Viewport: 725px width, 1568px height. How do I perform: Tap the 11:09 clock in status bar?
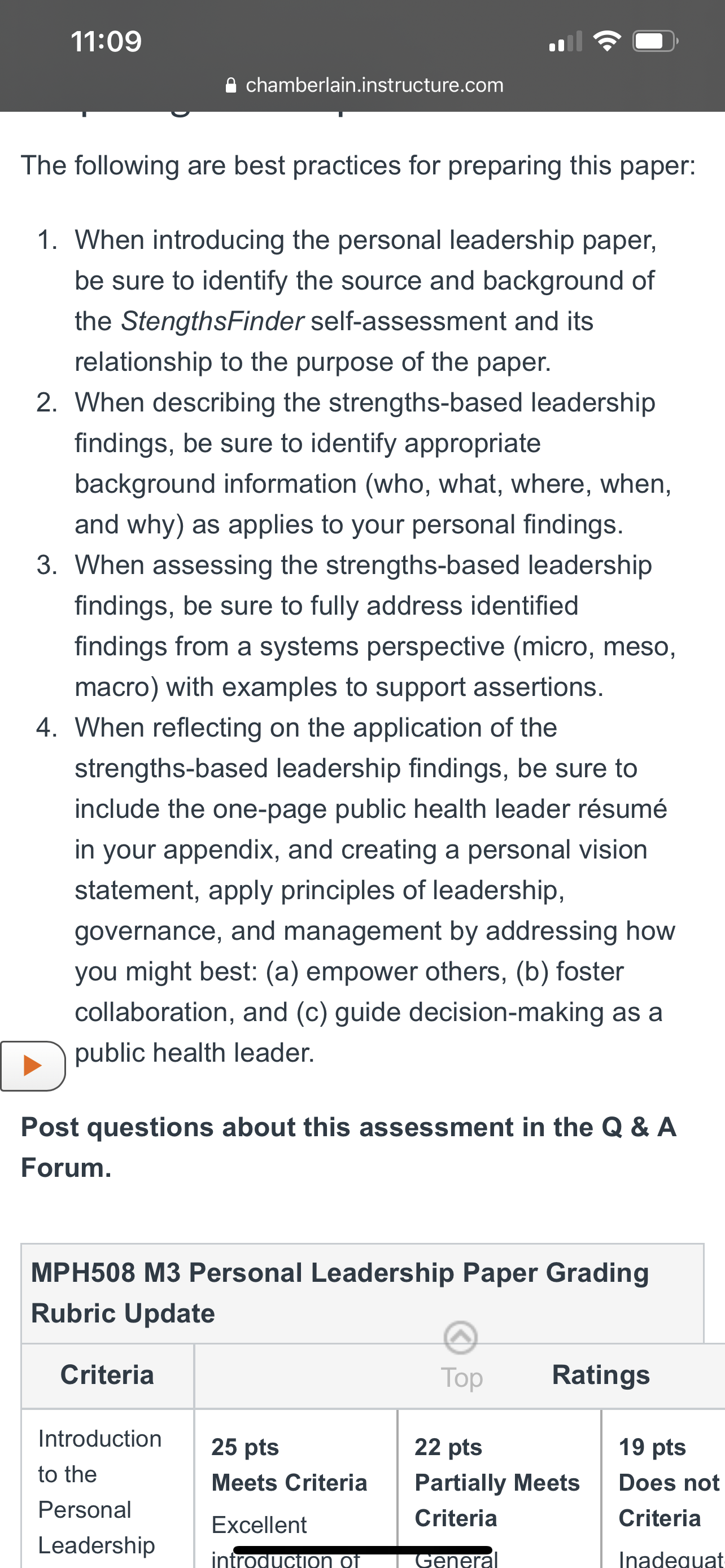coord(107,41)
